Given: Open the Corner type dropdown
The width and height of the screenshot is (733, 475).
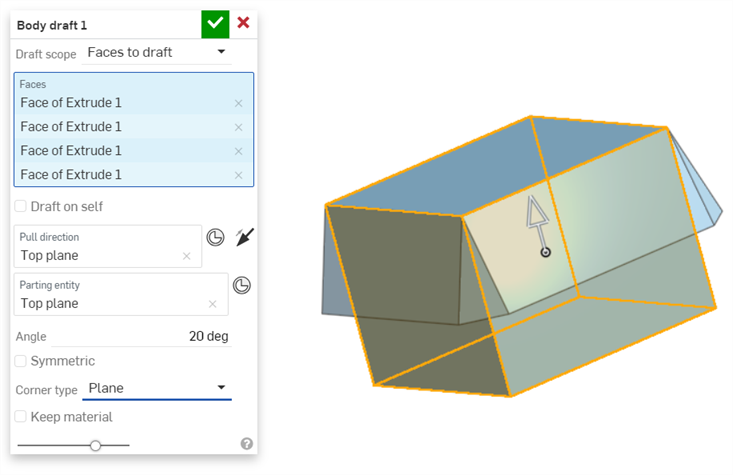Looking at the screenshot, I should pyautogui.click(x=157, y=389).
